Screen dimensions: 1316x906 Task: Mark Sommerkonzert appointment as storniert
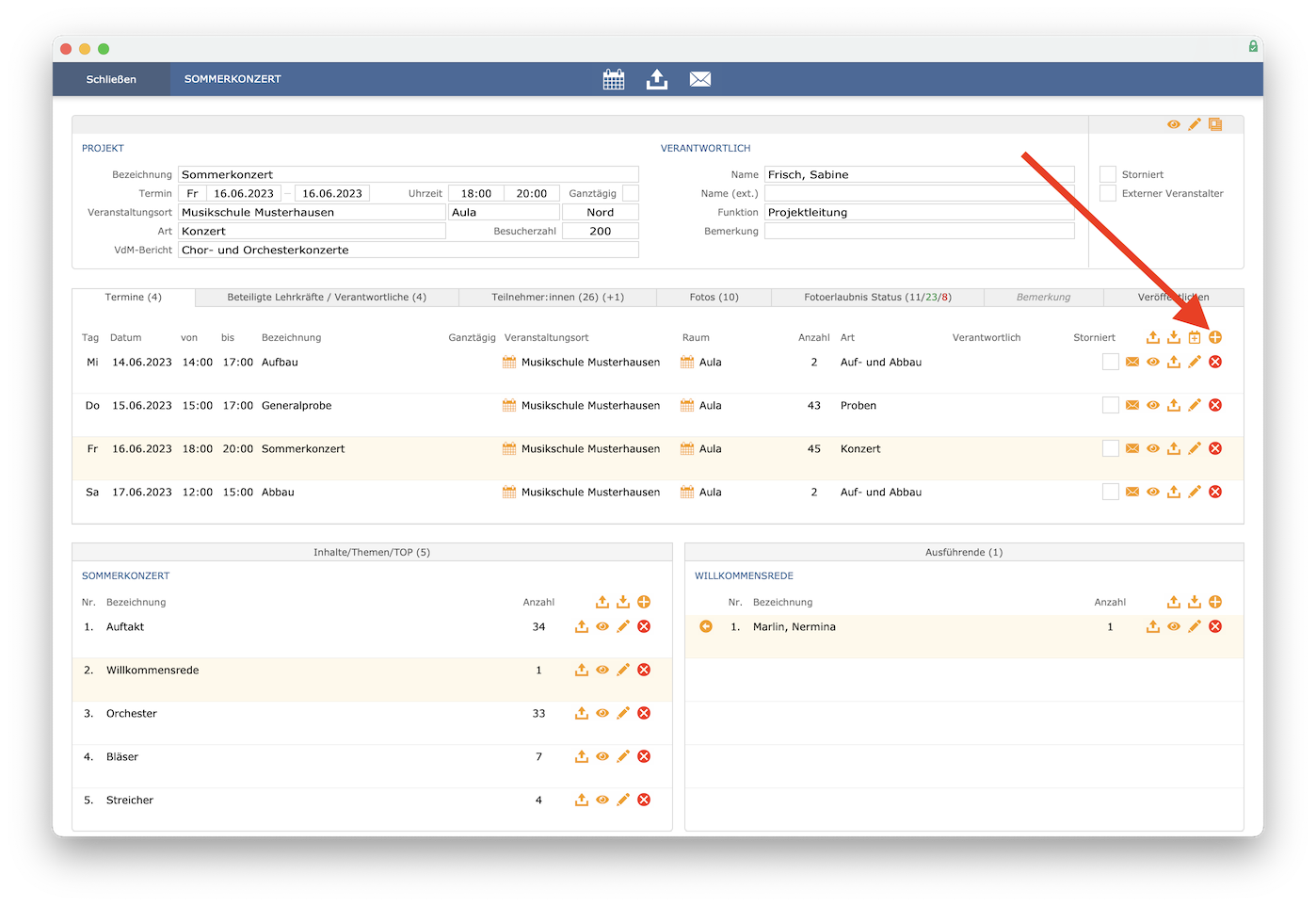pyautogui.click(x=1111, y=448)
